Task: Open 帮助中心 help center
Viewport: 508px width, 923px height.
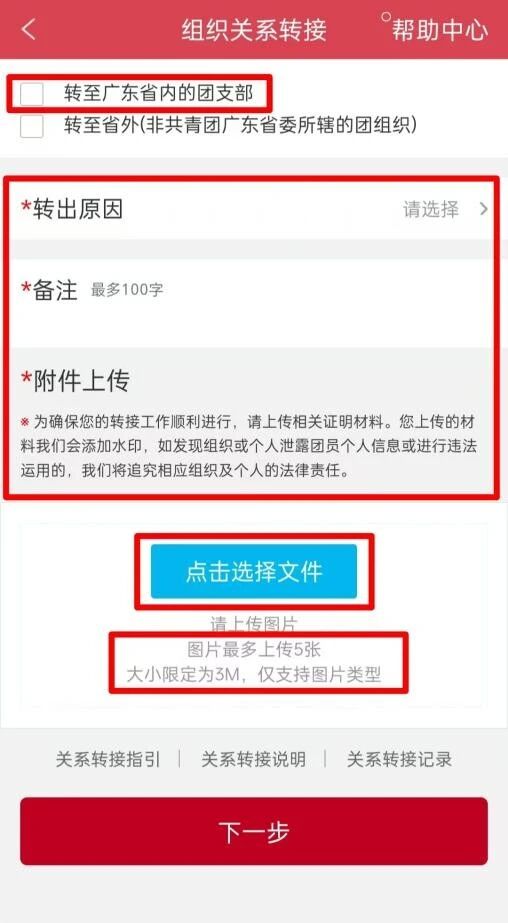Action: [x=440, y=30]
